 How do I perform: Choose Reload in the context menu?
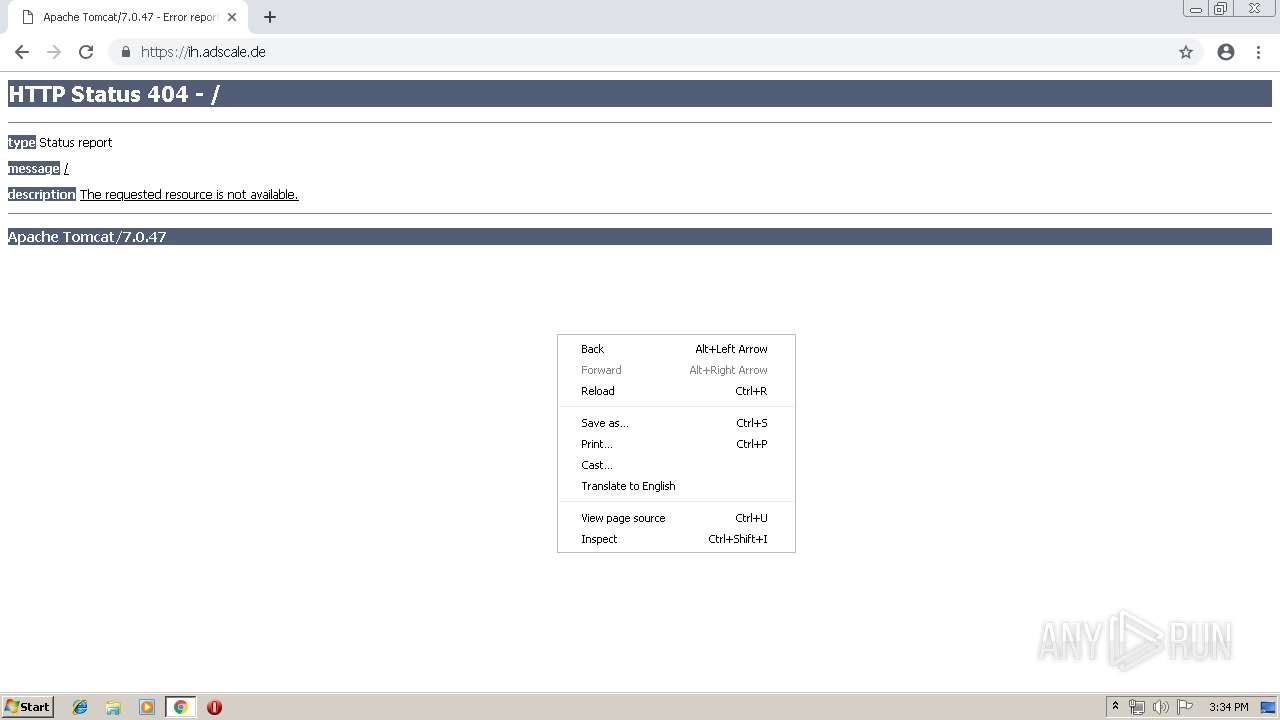[676, 391]
